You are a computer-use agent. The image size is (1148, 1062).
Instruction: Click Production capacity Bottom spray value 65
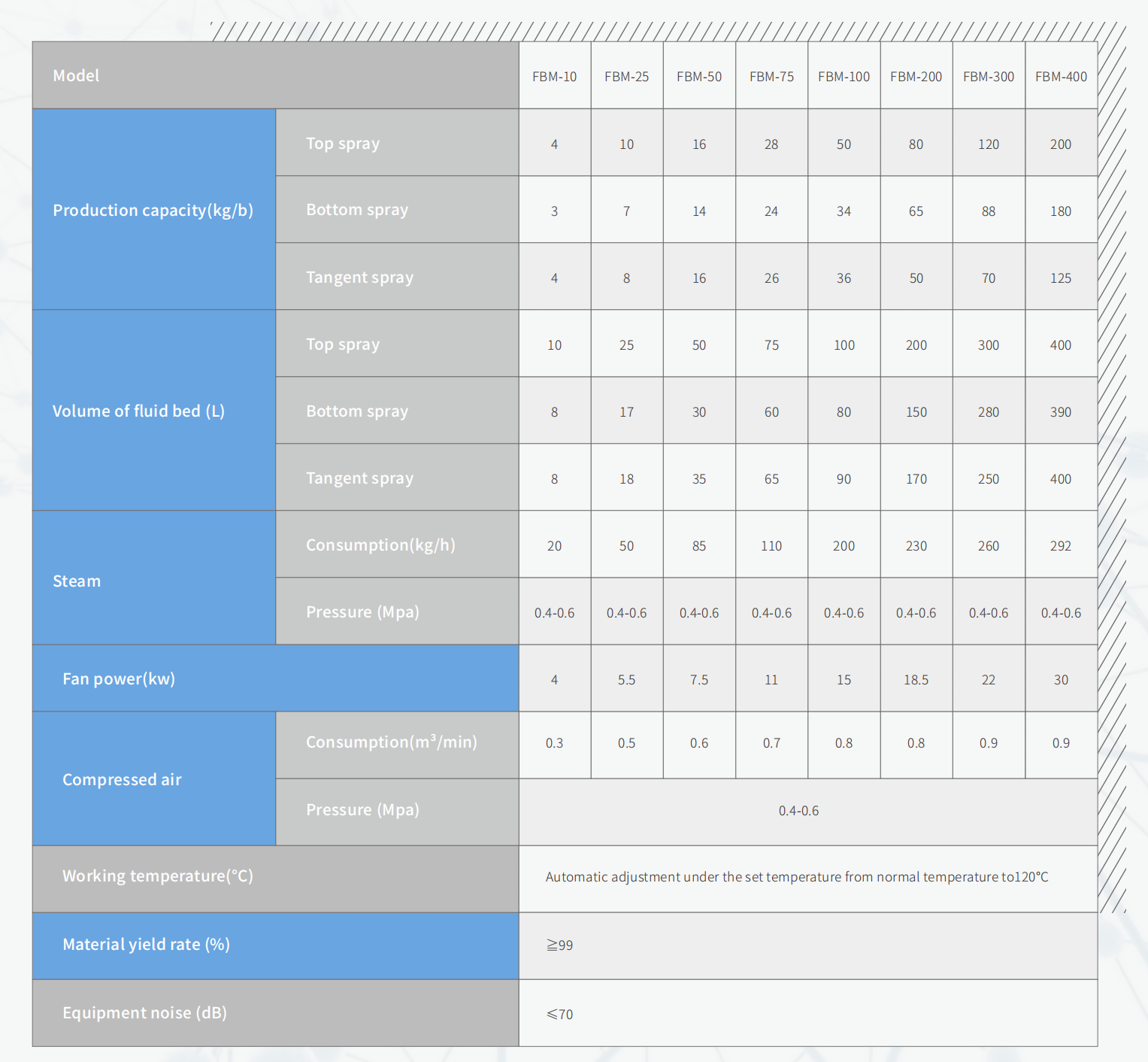coord(916,211)
